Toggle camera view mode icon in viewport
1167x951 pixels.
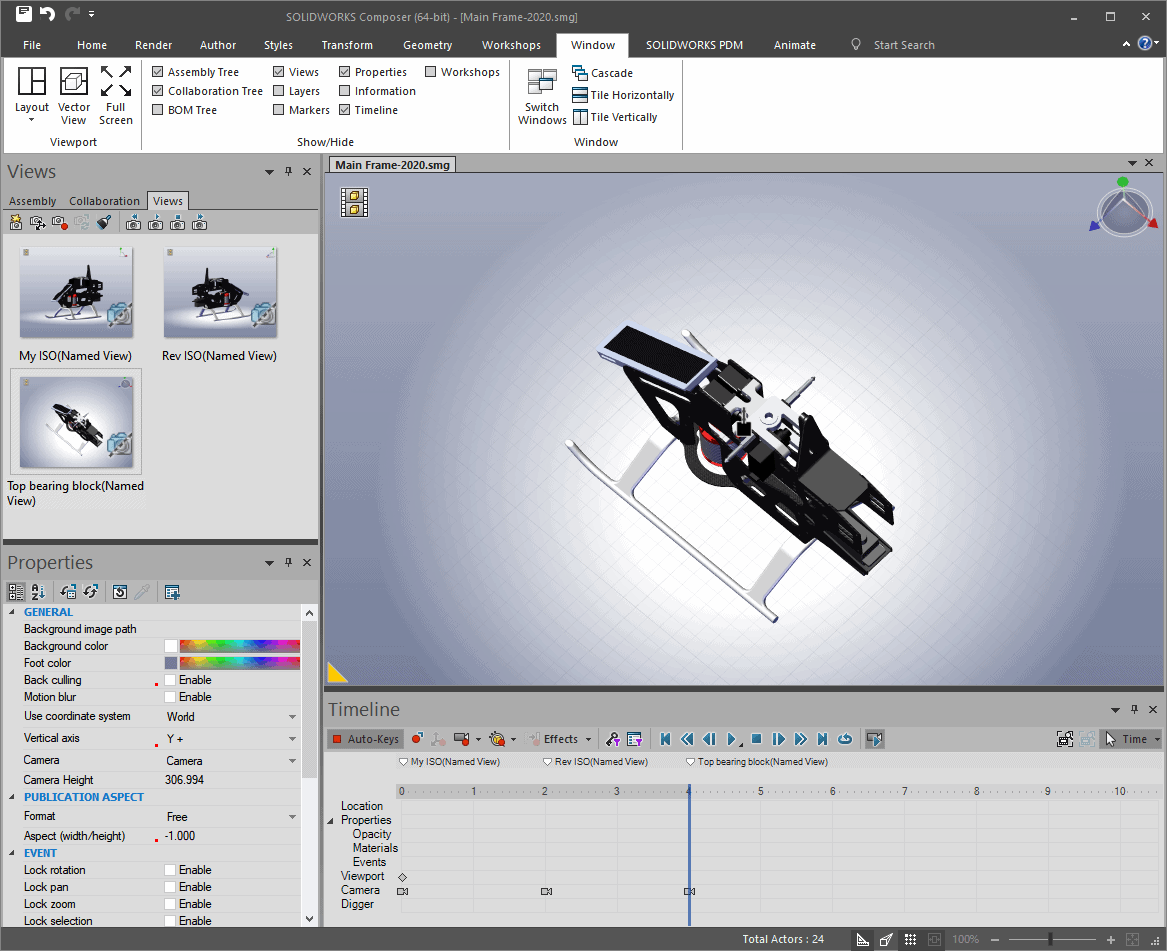coord(354,202)
